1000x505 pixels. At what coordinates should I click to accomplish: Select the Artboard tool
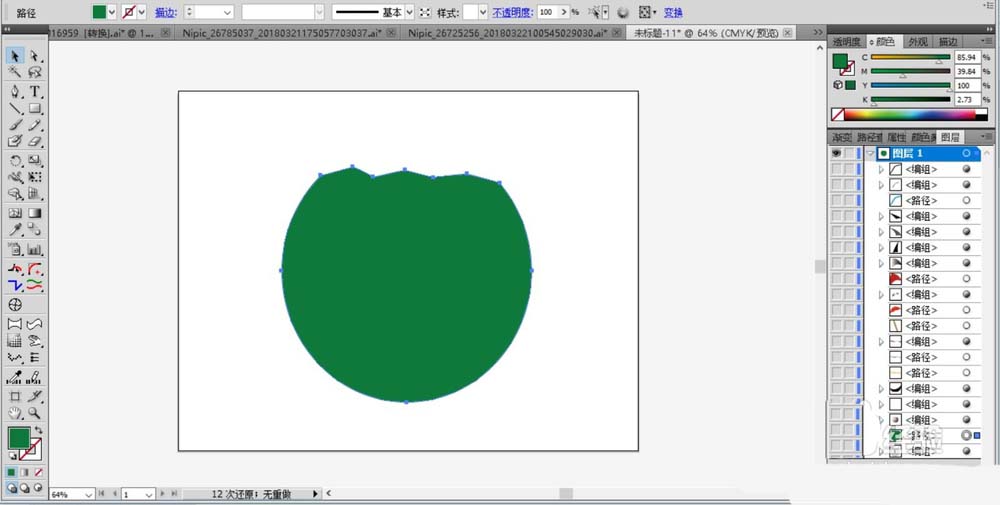click(x=15, y=397)
